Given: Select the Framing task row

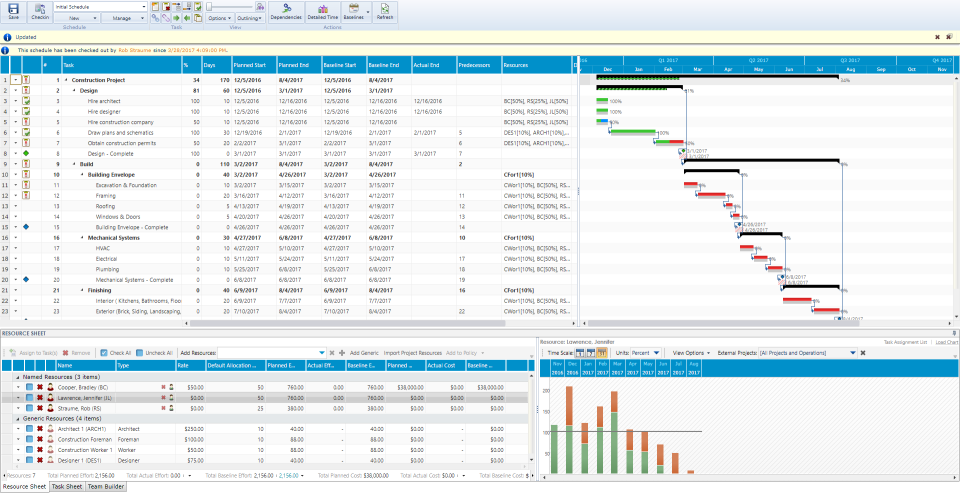Looking at the screenshot, I should coord(288,195).
